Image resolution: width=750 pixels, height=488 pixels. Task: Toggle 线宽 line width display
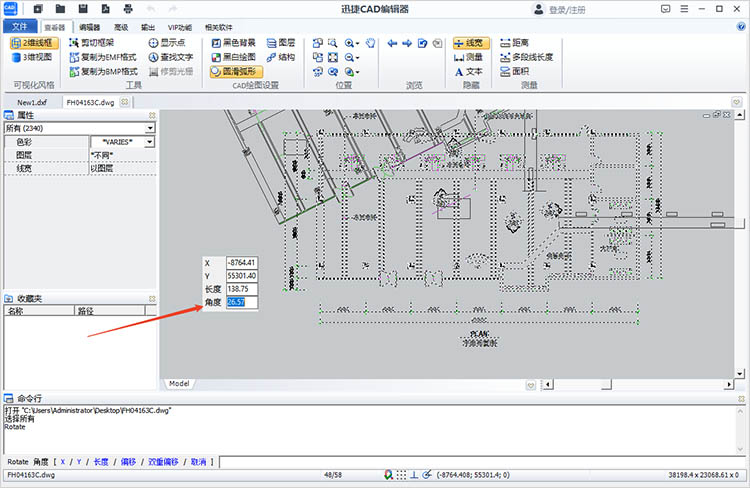click(x=471, y=43)
